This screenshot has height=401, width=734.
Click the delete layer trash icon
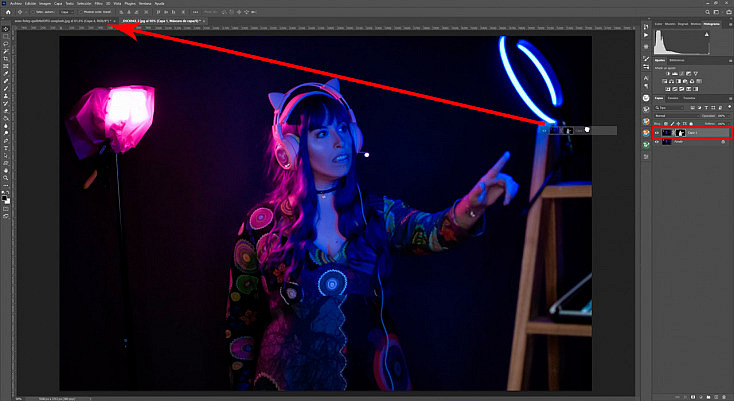724,397
